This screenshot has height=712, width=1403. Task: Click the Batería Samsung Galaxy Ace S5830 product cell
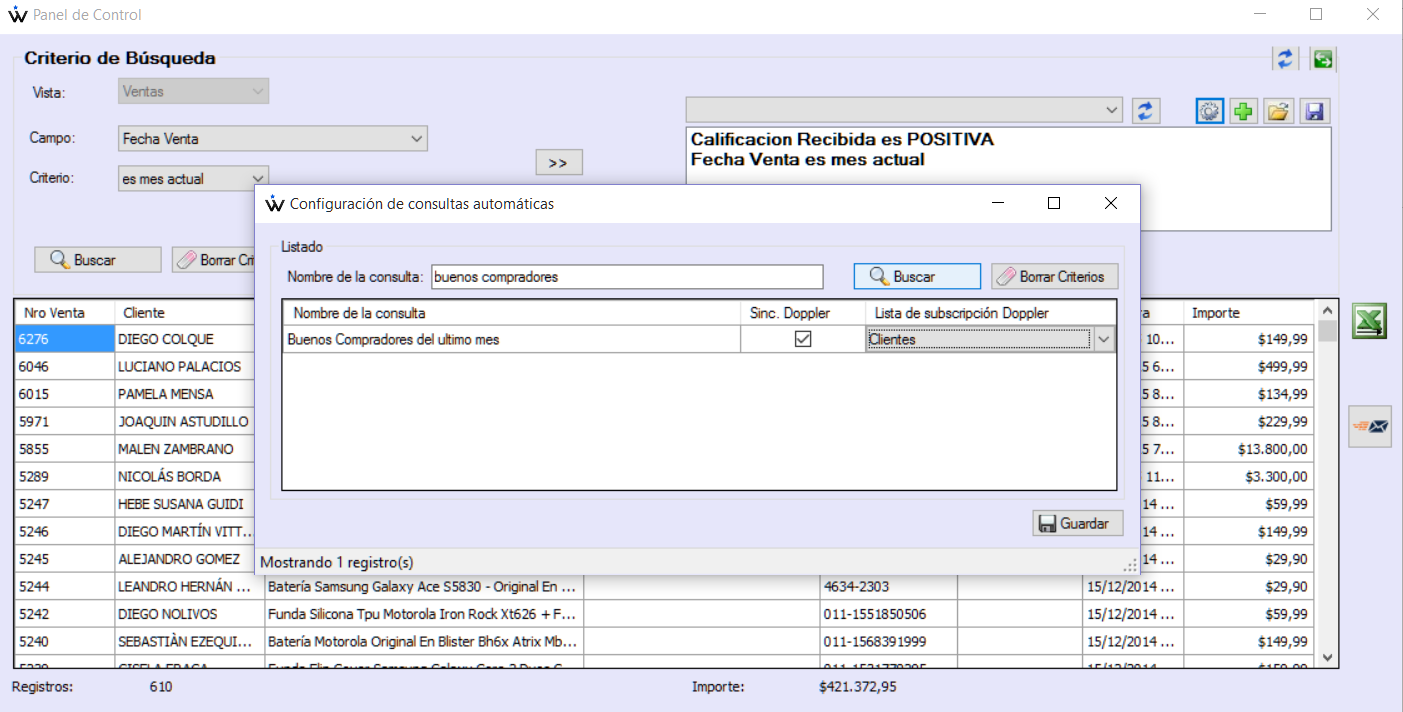point(424,586)
